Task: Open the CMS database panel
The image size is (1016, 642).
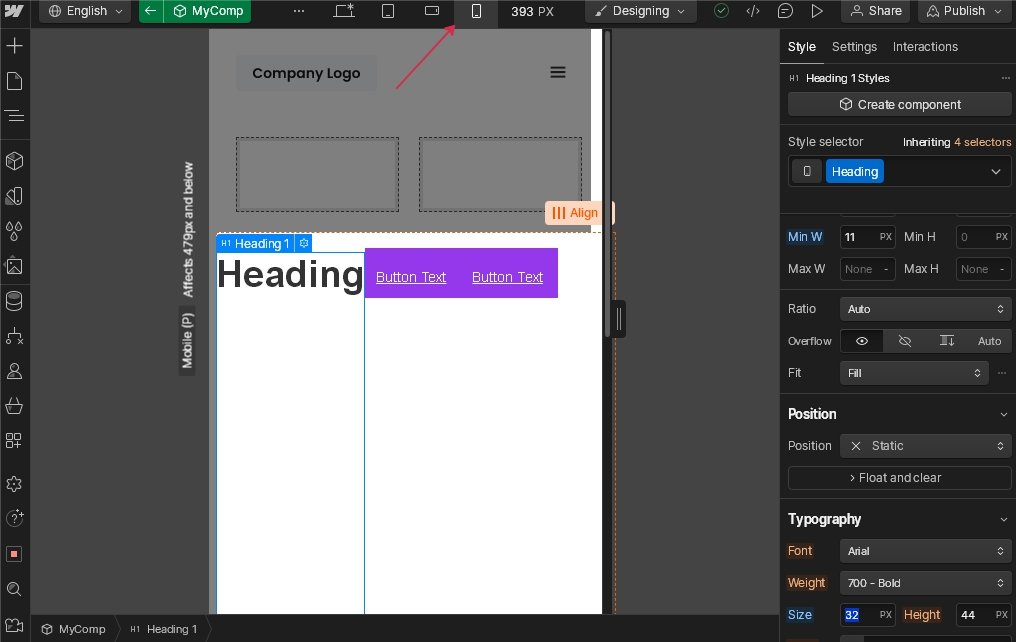Action: pyautogui.click(x=14, y=301)
